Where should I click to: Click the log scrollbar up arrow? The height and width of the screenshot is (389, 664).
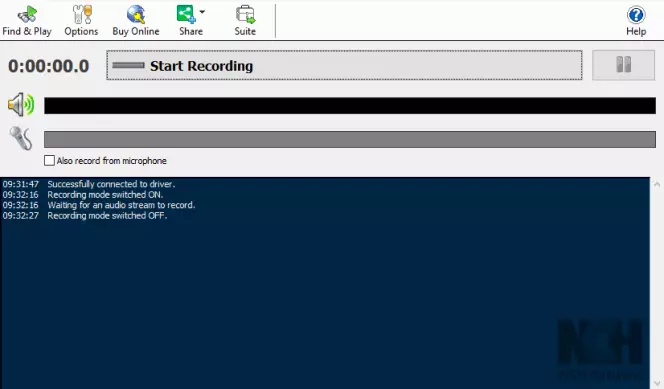point(657,184)
